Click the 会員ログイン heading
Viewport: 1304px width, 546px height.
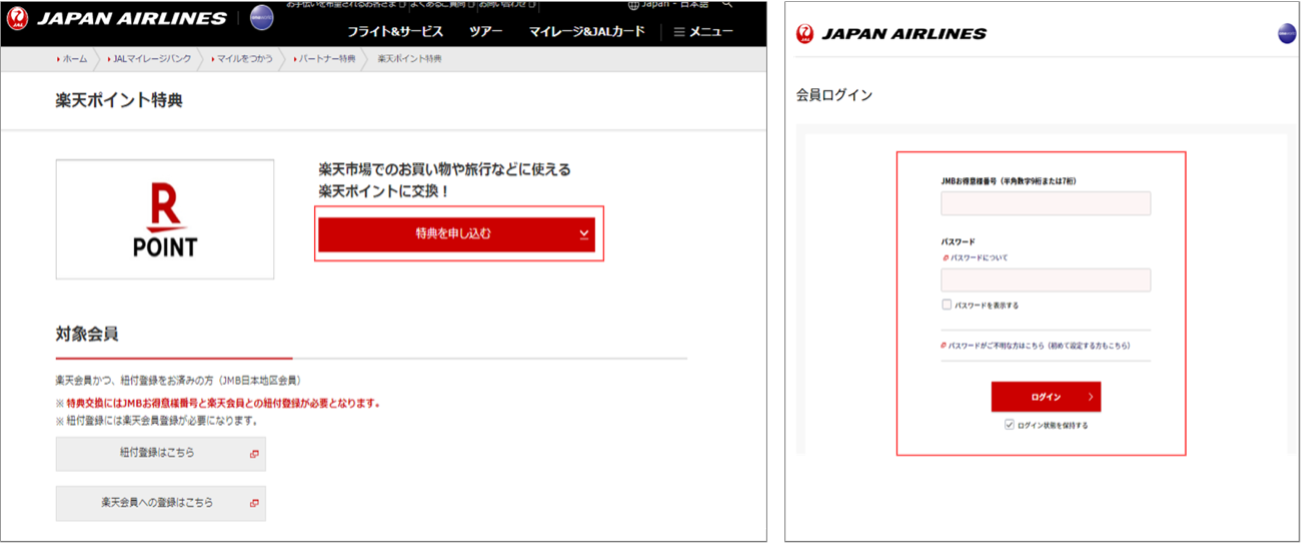click(x=834, y=95)
